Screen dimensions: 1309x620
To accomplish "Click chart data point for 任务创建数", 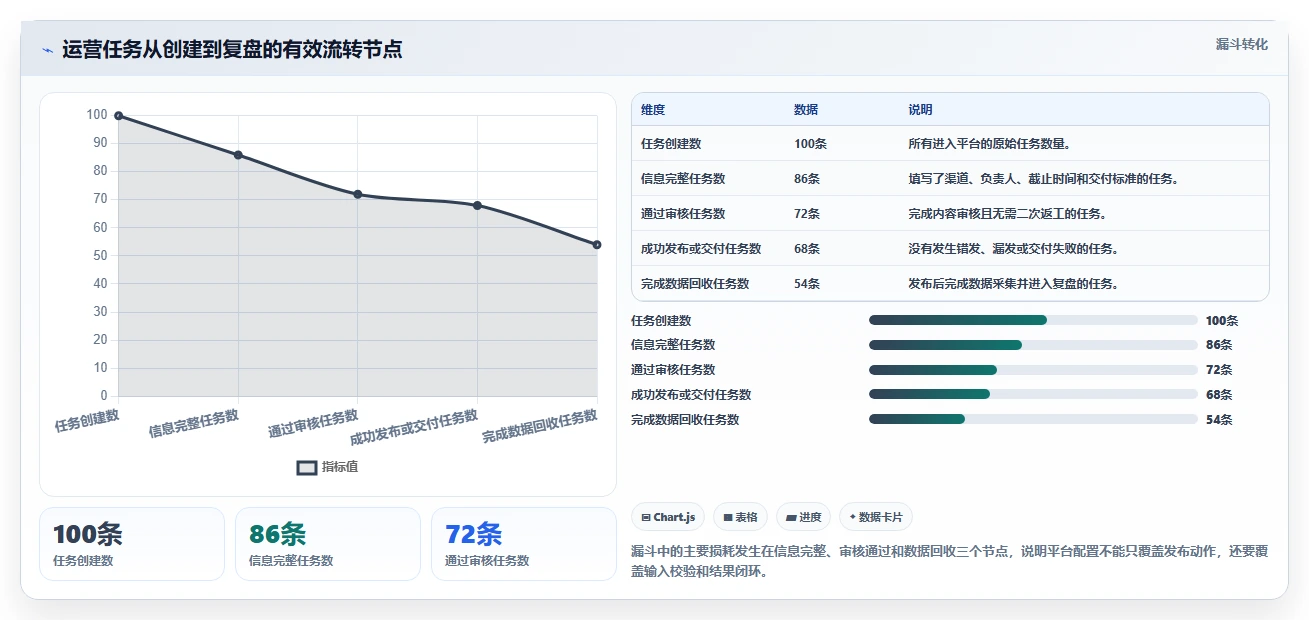I will (x=118, y=116).
